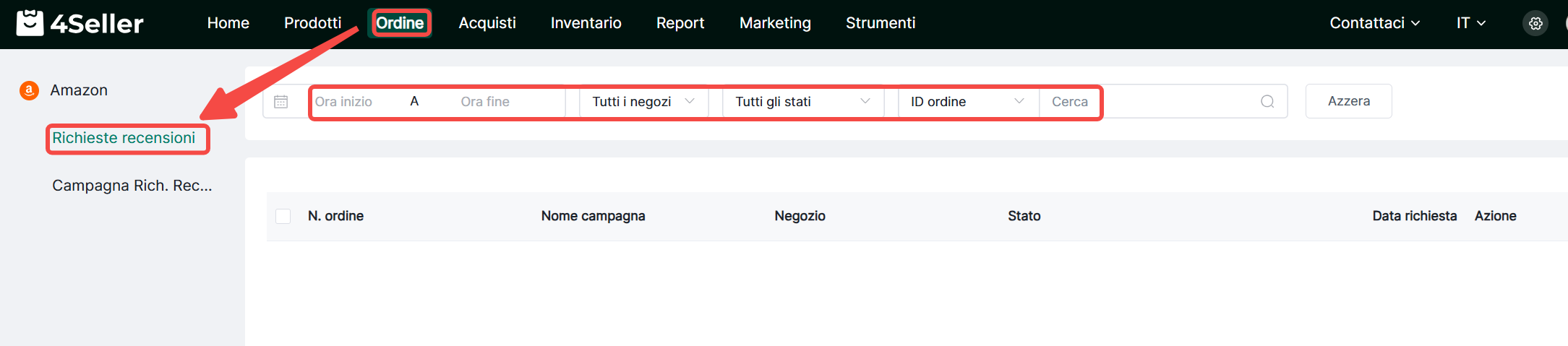Click the Cerca search input field
Screen dimensions: 1568x346
pyautogui.click(x=1149, y=102)
